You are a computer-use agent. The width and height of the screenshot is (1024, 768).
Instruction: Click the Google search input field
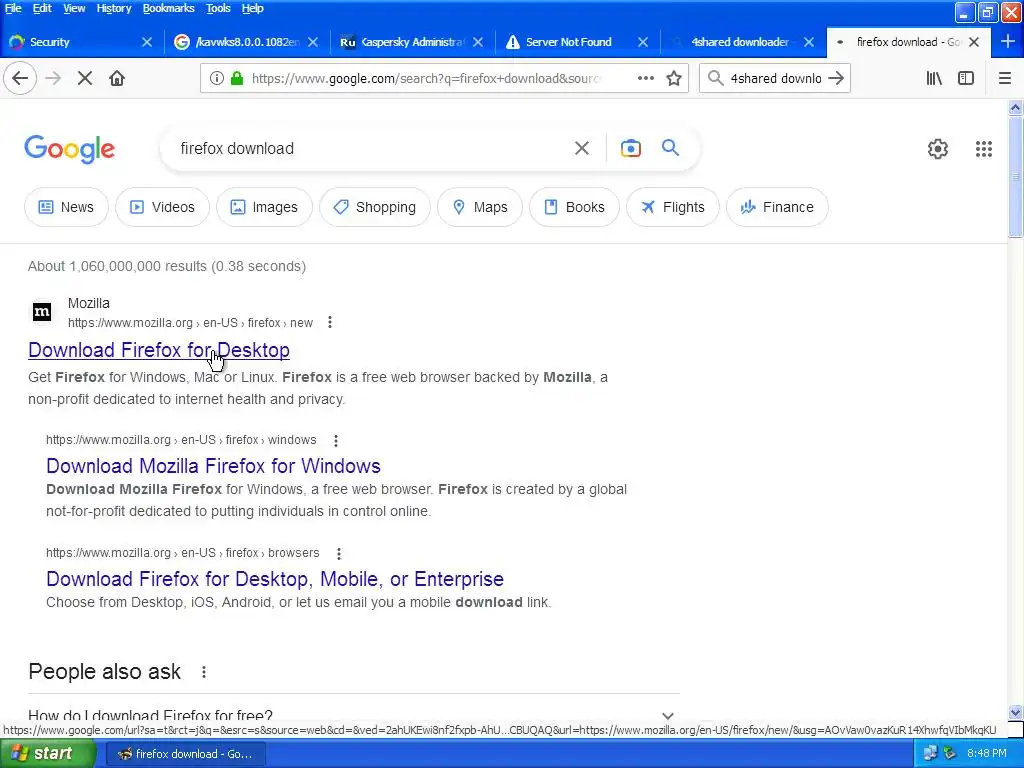click(369, 148)
